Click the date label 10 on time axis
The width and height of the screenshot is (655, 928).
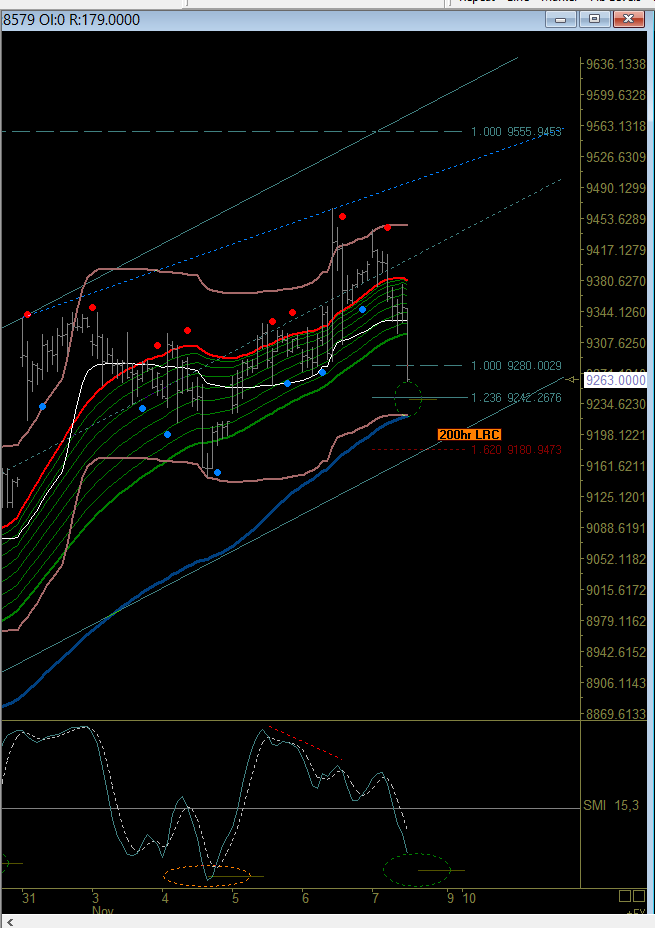click(469, 898)
